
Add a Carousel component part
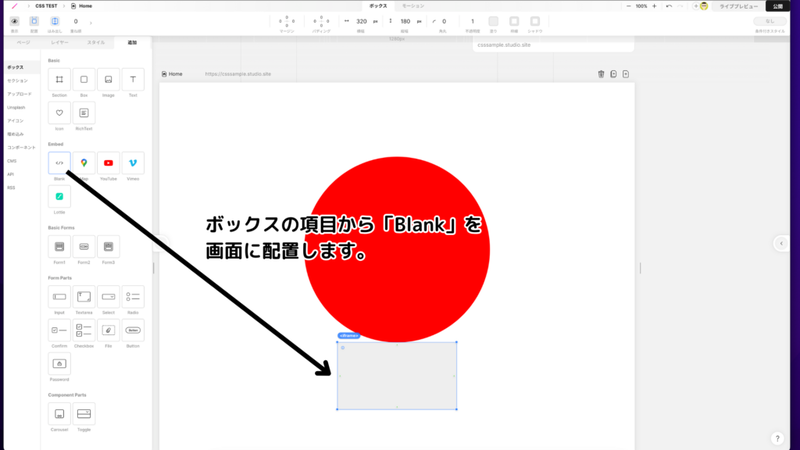click(x=59, y=414)
